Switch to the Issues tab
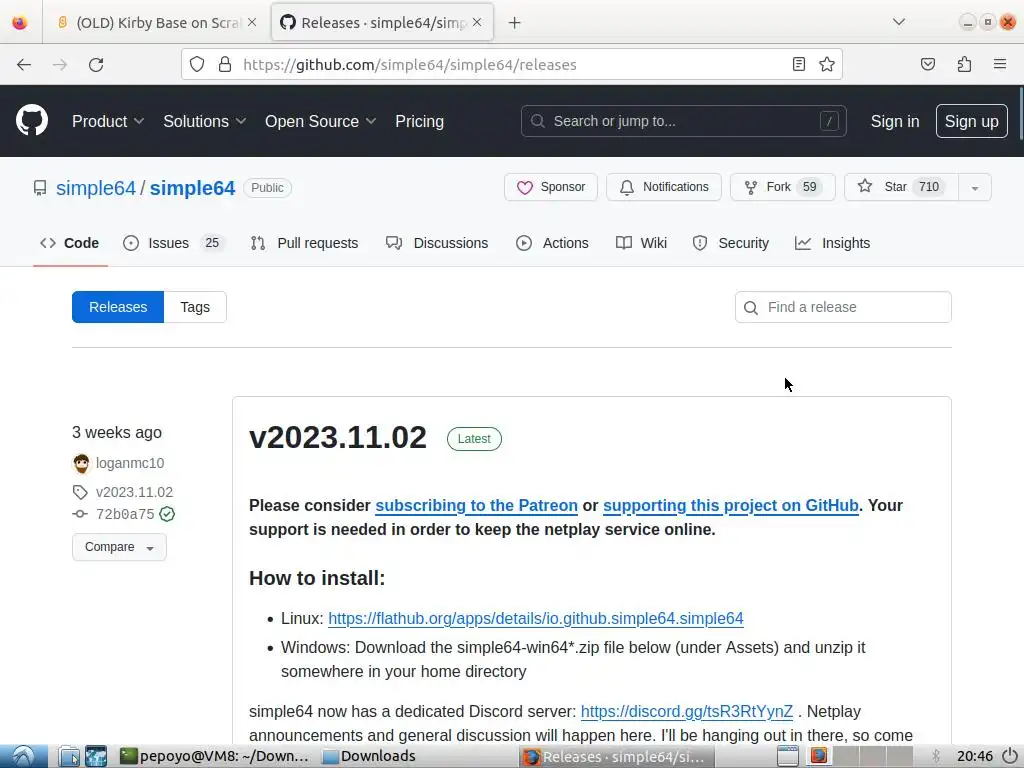Image resolution: width=1024 pixels, height=768 pixels. click(174, 243)
